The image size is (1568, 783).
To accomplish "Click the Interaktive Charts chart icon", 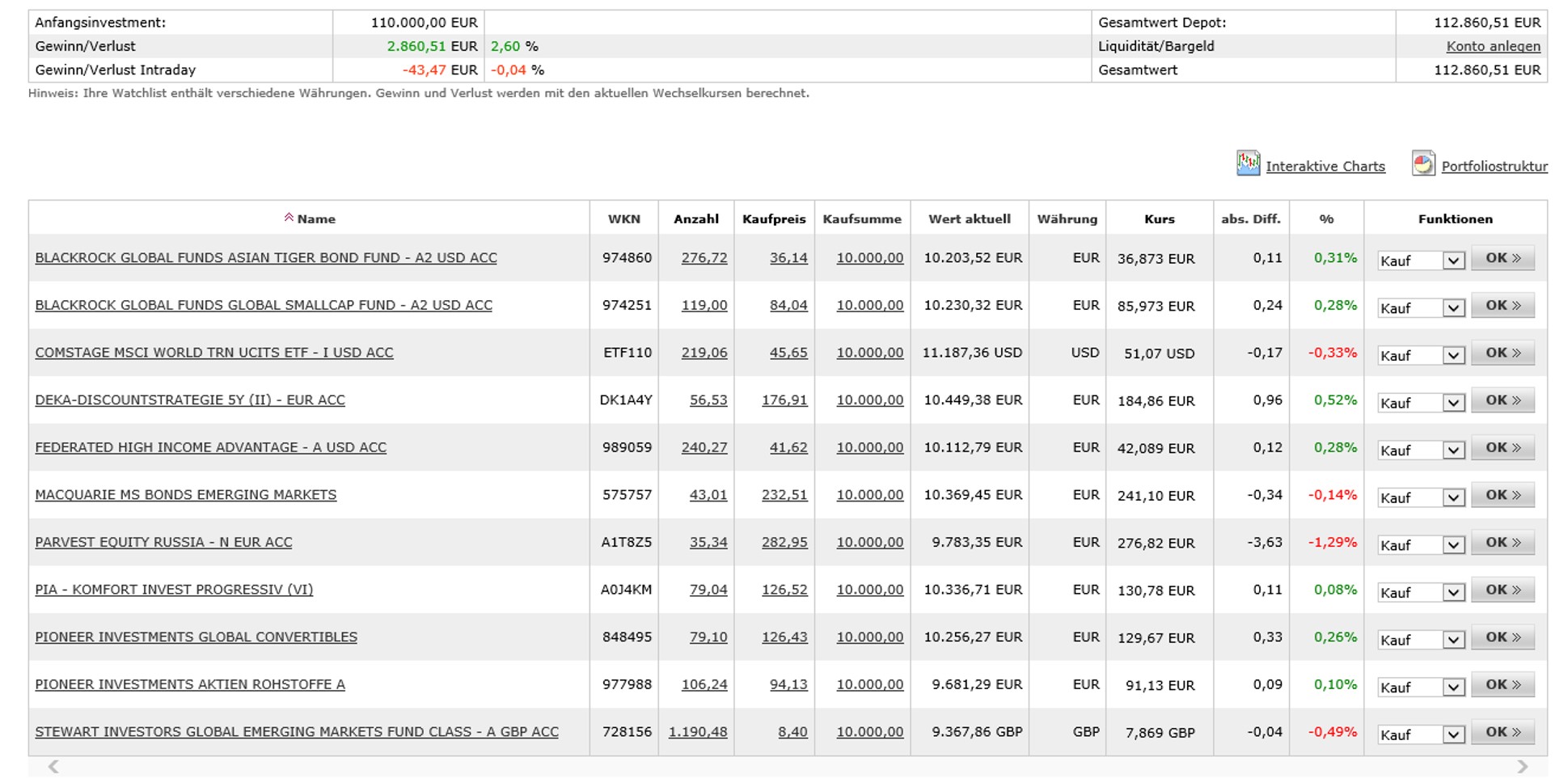I will 1248,163.
